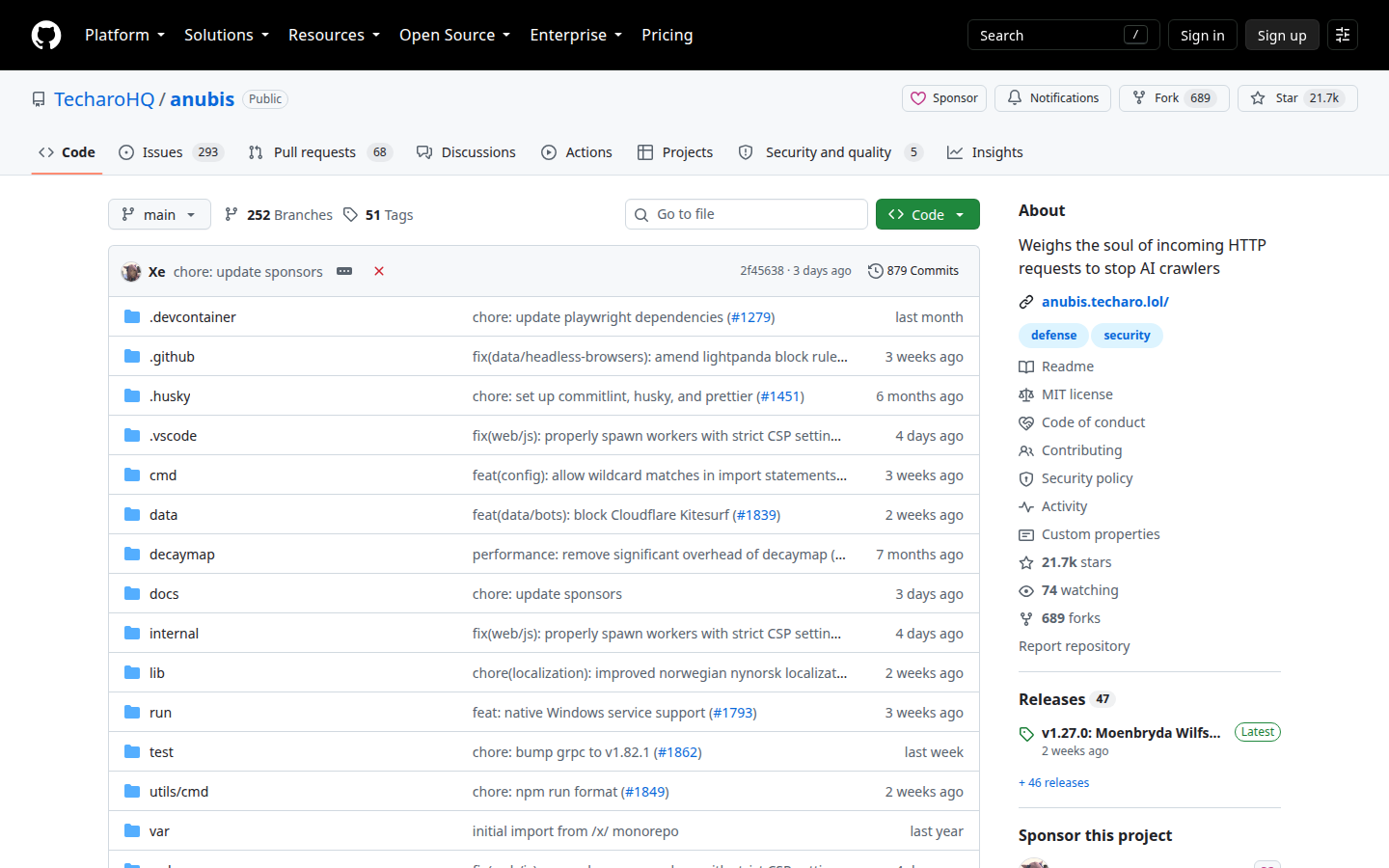Click the Readme book icon
1389x868 pixels.
[1026, 366]
